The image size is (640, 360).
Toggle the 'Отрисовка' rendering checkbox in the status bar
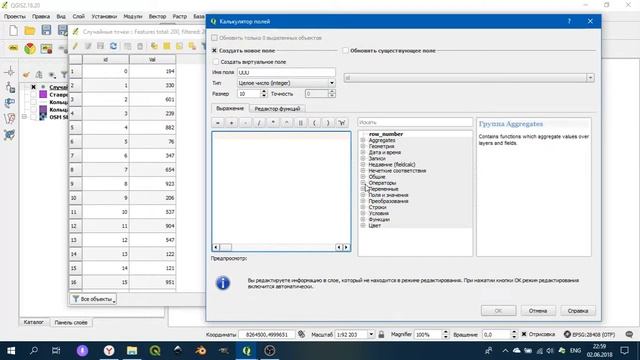tap(524, 334)
